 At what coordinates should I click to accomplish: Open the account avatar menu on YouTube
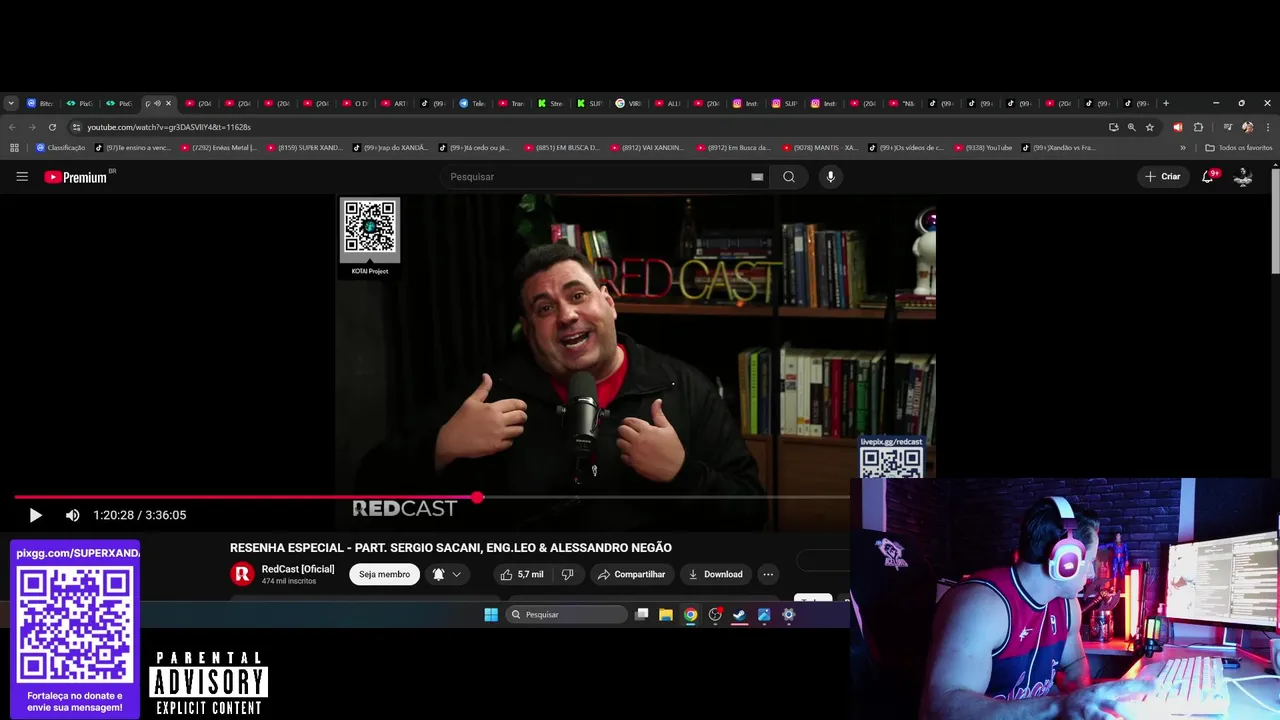[1243, 177]
